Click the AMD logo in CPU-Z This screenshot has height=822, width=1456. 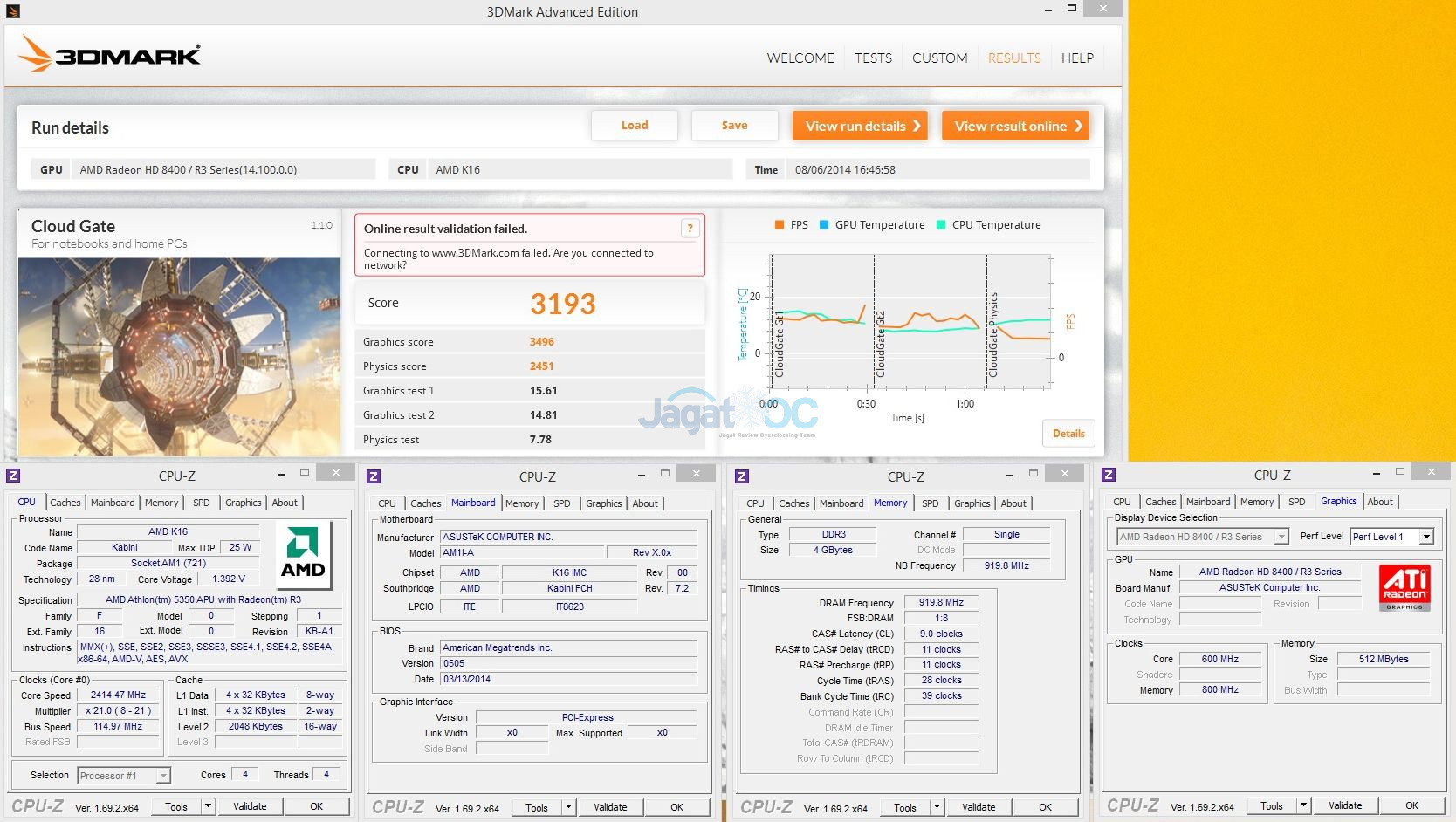pyautogui.click(x=303, y=551)
